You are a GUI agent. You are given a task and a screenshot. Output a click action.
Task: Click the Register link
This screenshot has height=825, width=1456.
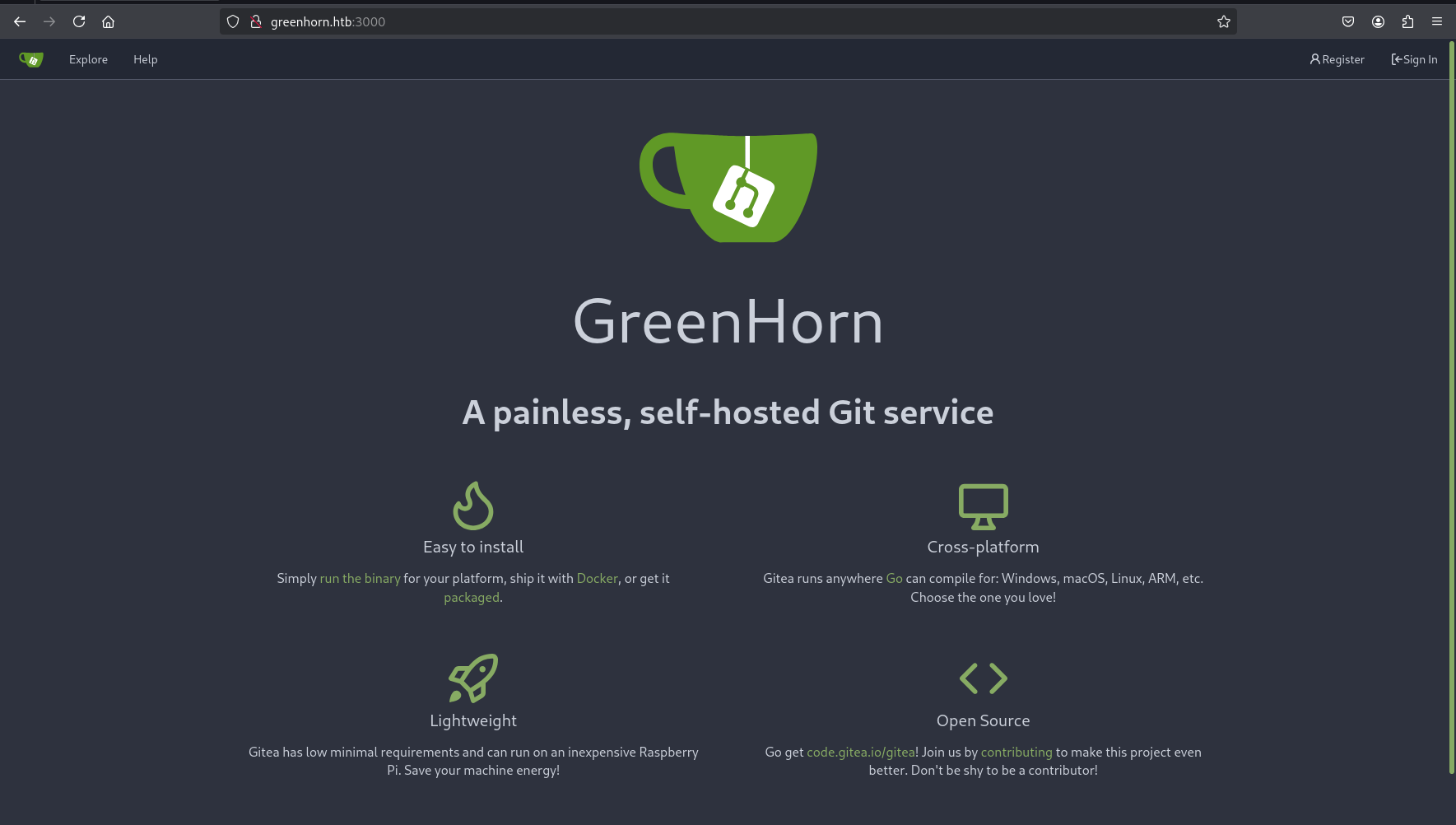[1337, 59]
